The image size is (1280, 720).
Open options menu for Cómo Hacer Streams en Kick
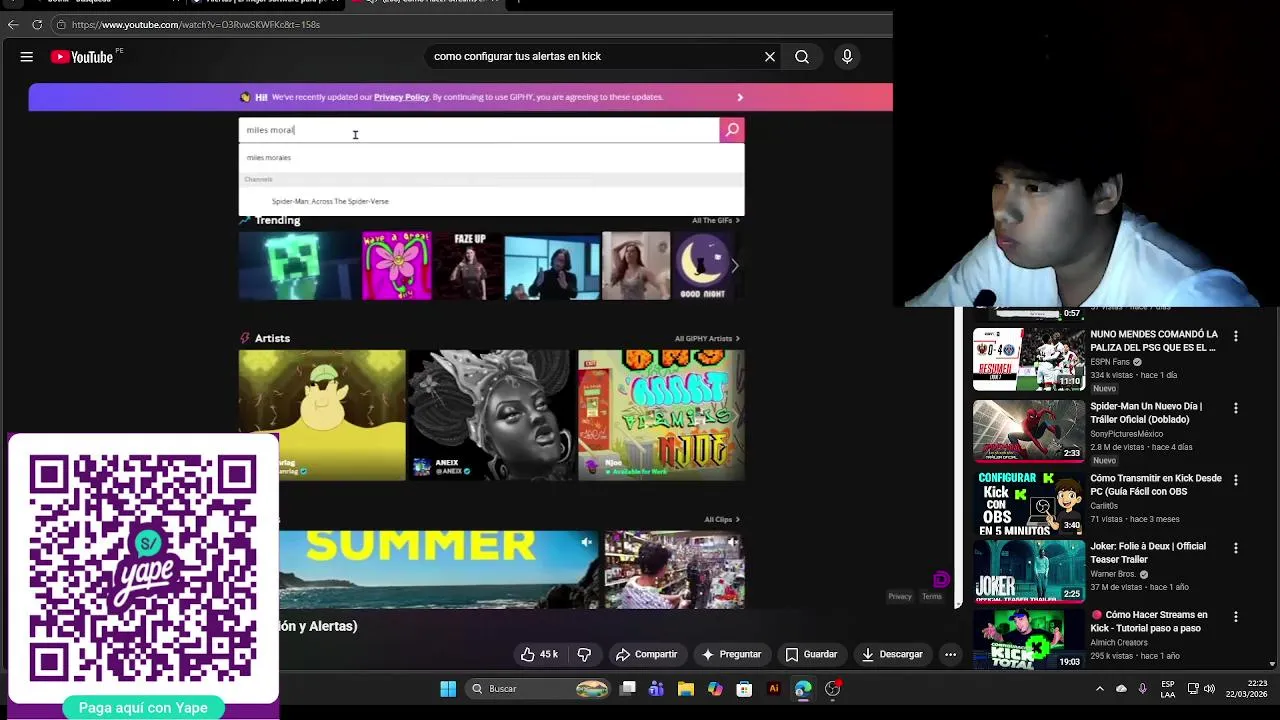pyautogui.click(x=1236, y=617)
